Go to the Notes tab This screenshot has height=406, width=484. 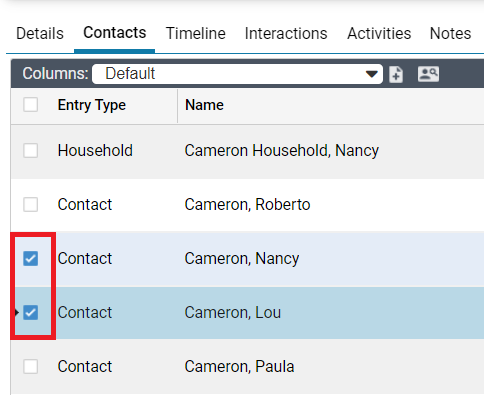click(450, 34)
